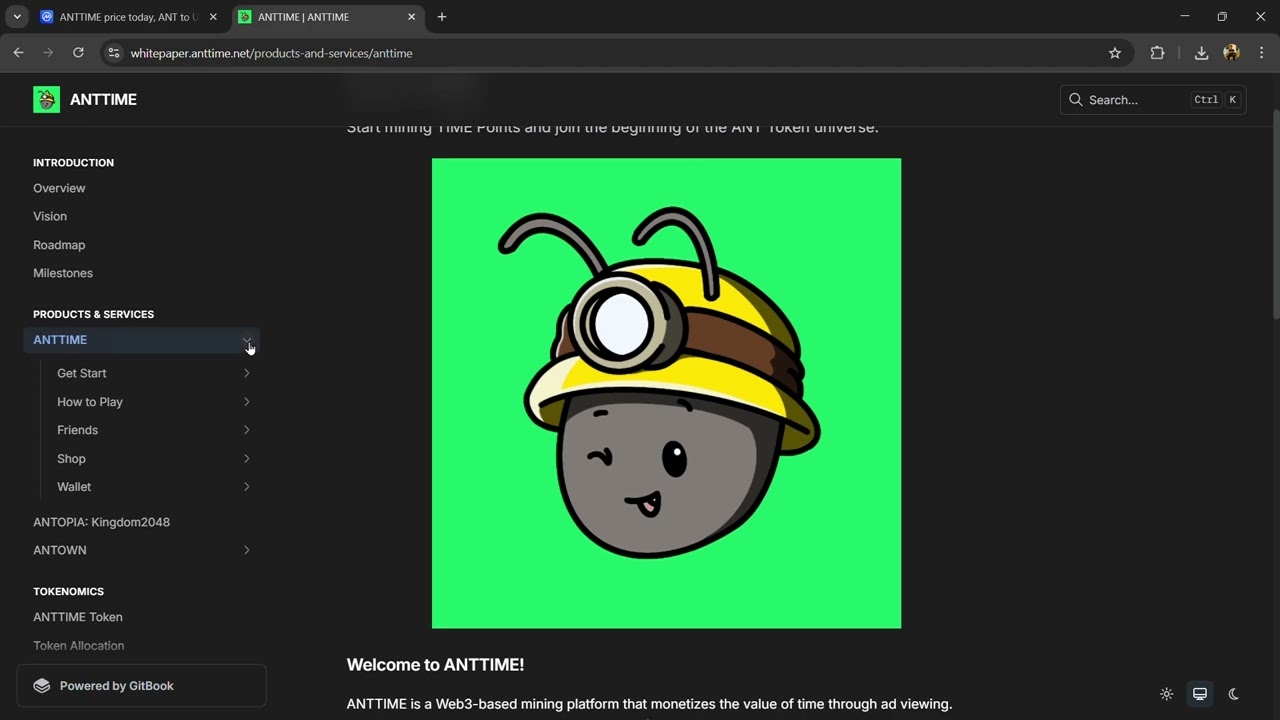This screenshot has height=720, width=1280.
Task: Expand Friends chevron
Action: click(246, 430)
